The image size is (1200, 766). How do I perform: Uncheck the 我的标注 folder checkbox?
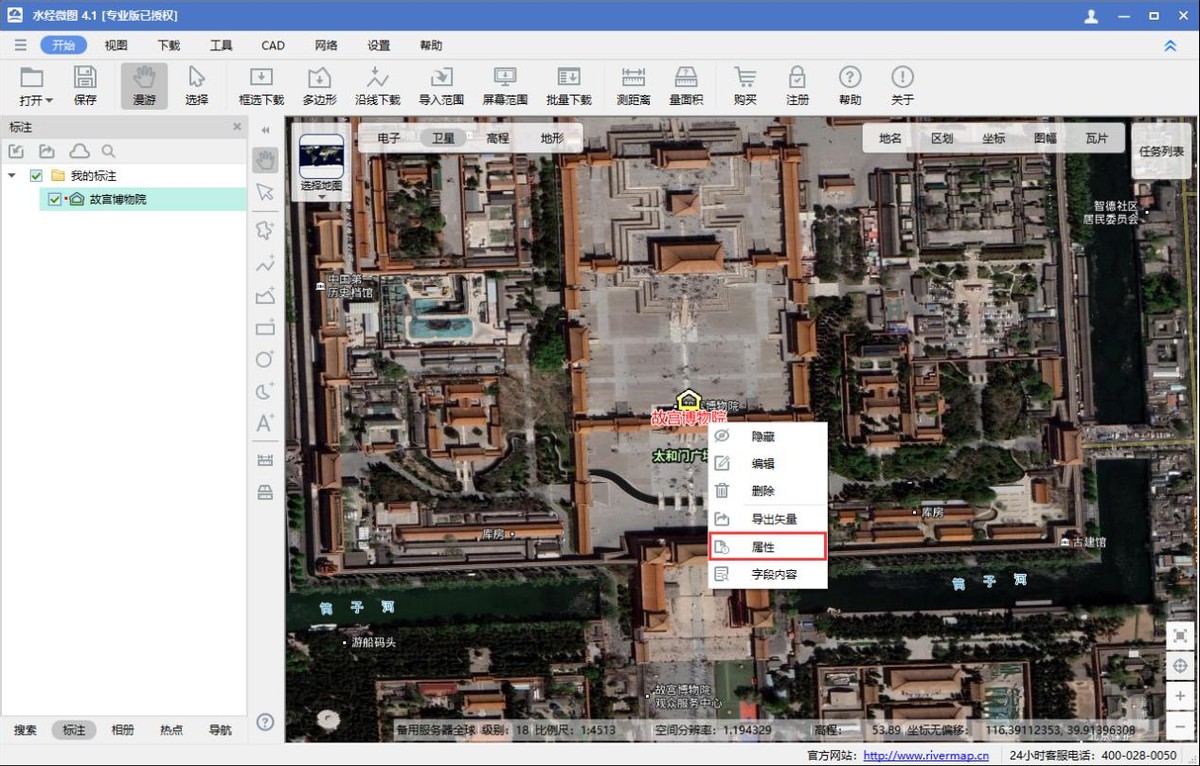coord(36,176)
